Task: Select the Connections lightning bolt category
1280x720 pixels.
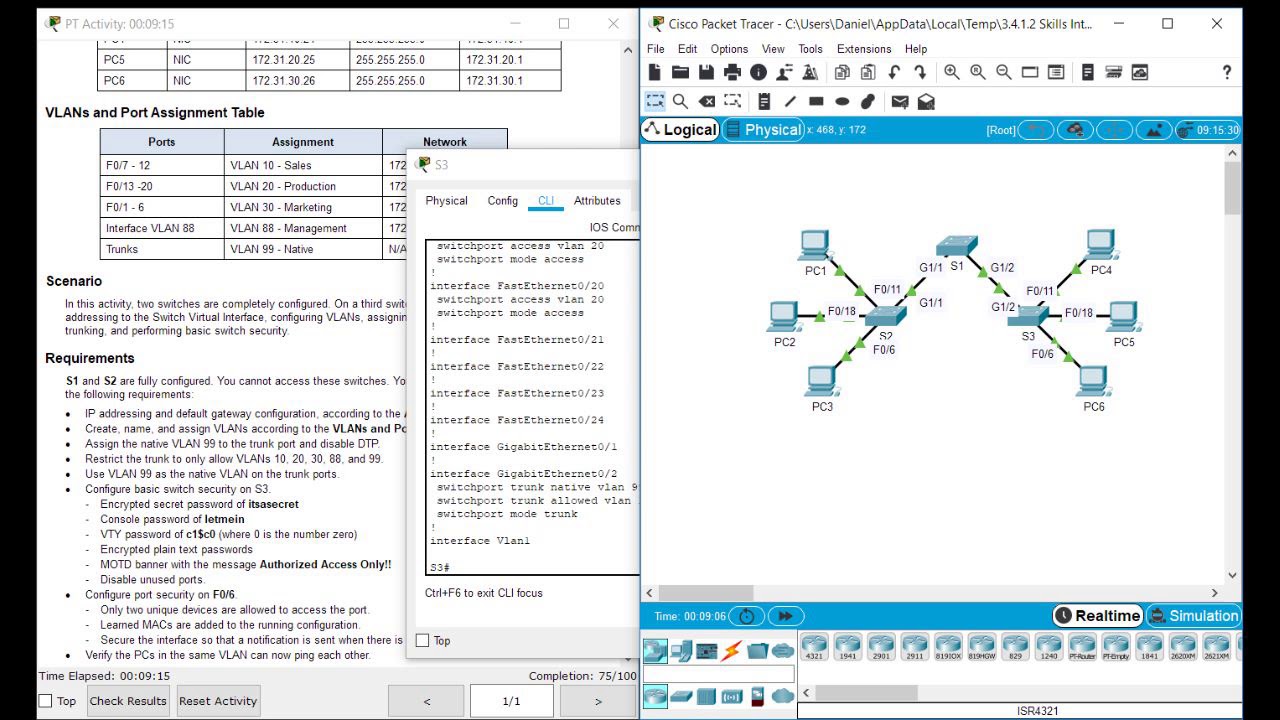Action: (732, 651)
